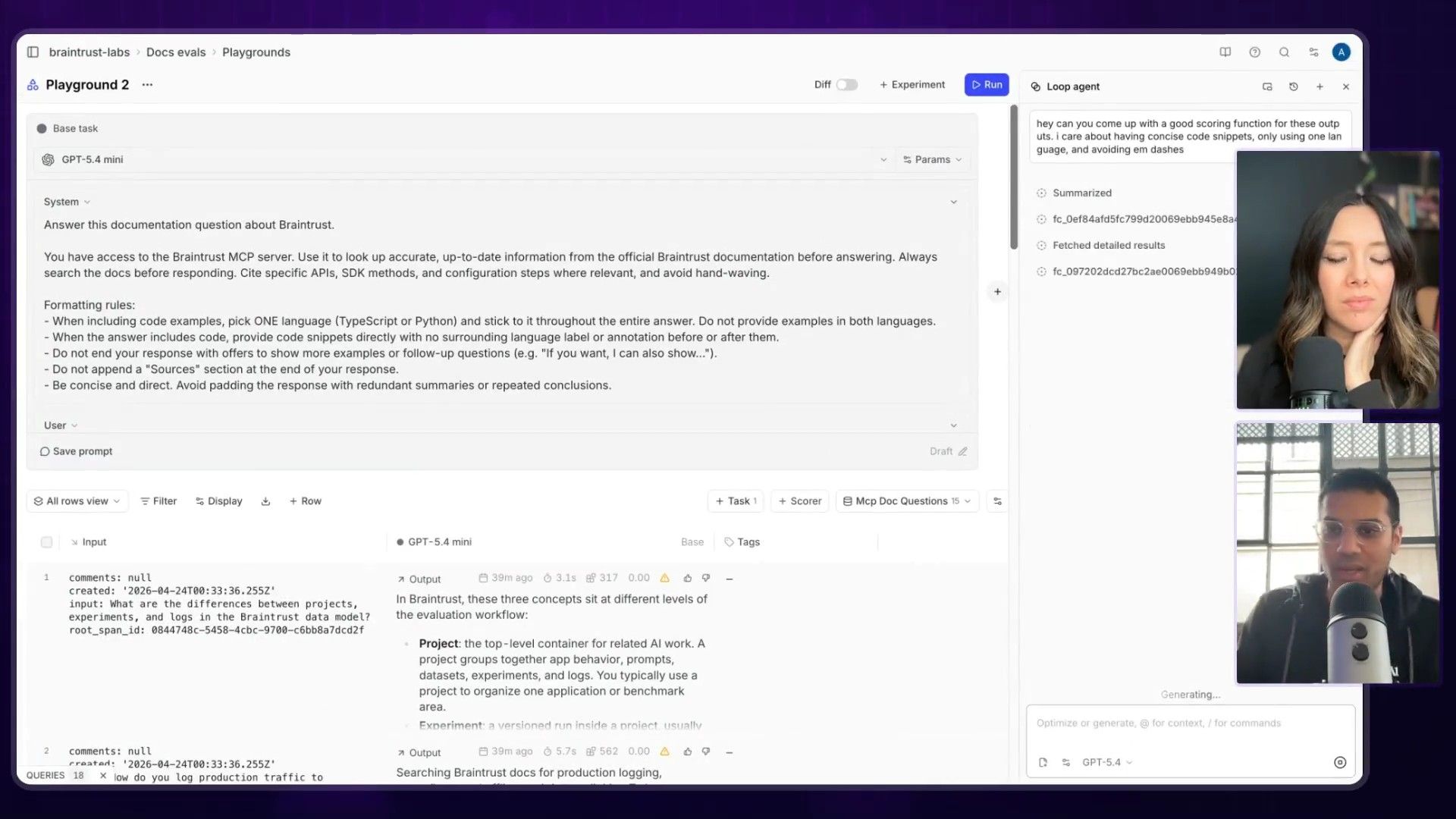1456x819 pixels.
Task: Open the Params dropdown
Action: pyautogui.click(x=933, y=160)
